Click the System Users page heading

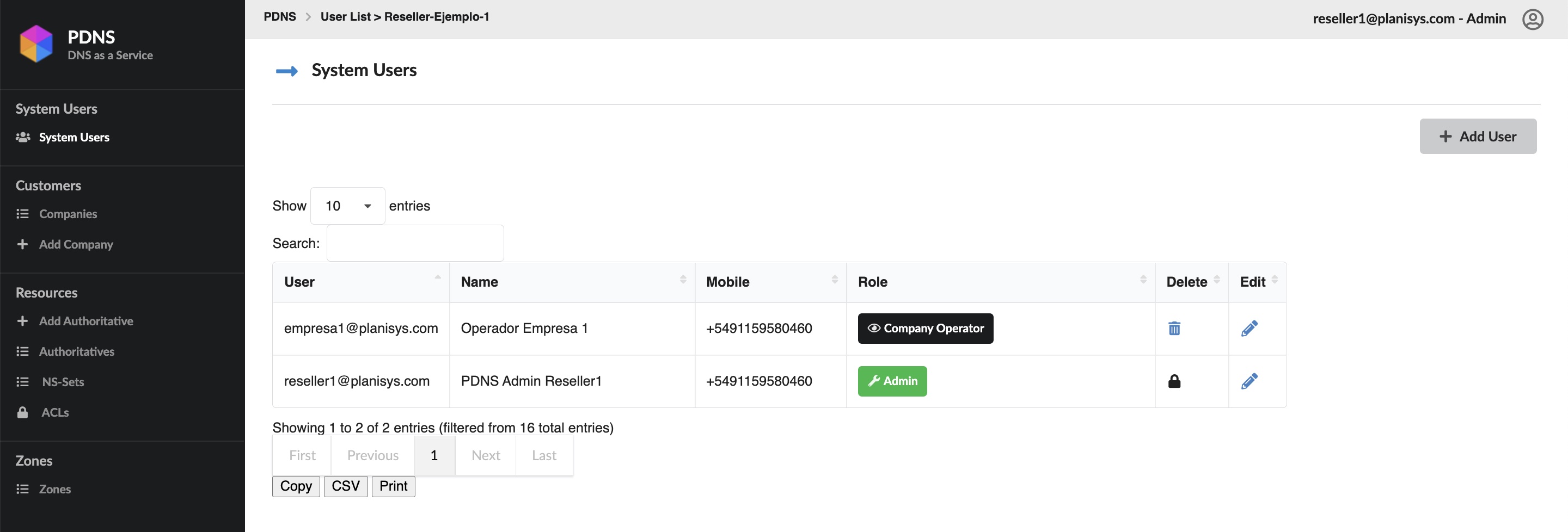pyautogui.click(x=364, y=70)
